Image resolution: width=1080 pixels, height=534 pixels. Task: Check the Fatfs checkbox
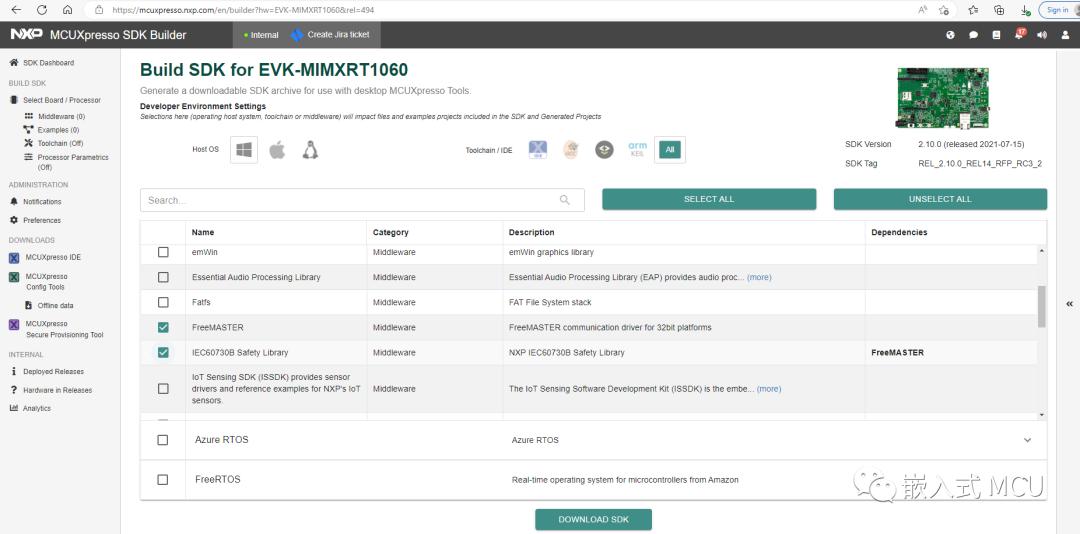163,302
